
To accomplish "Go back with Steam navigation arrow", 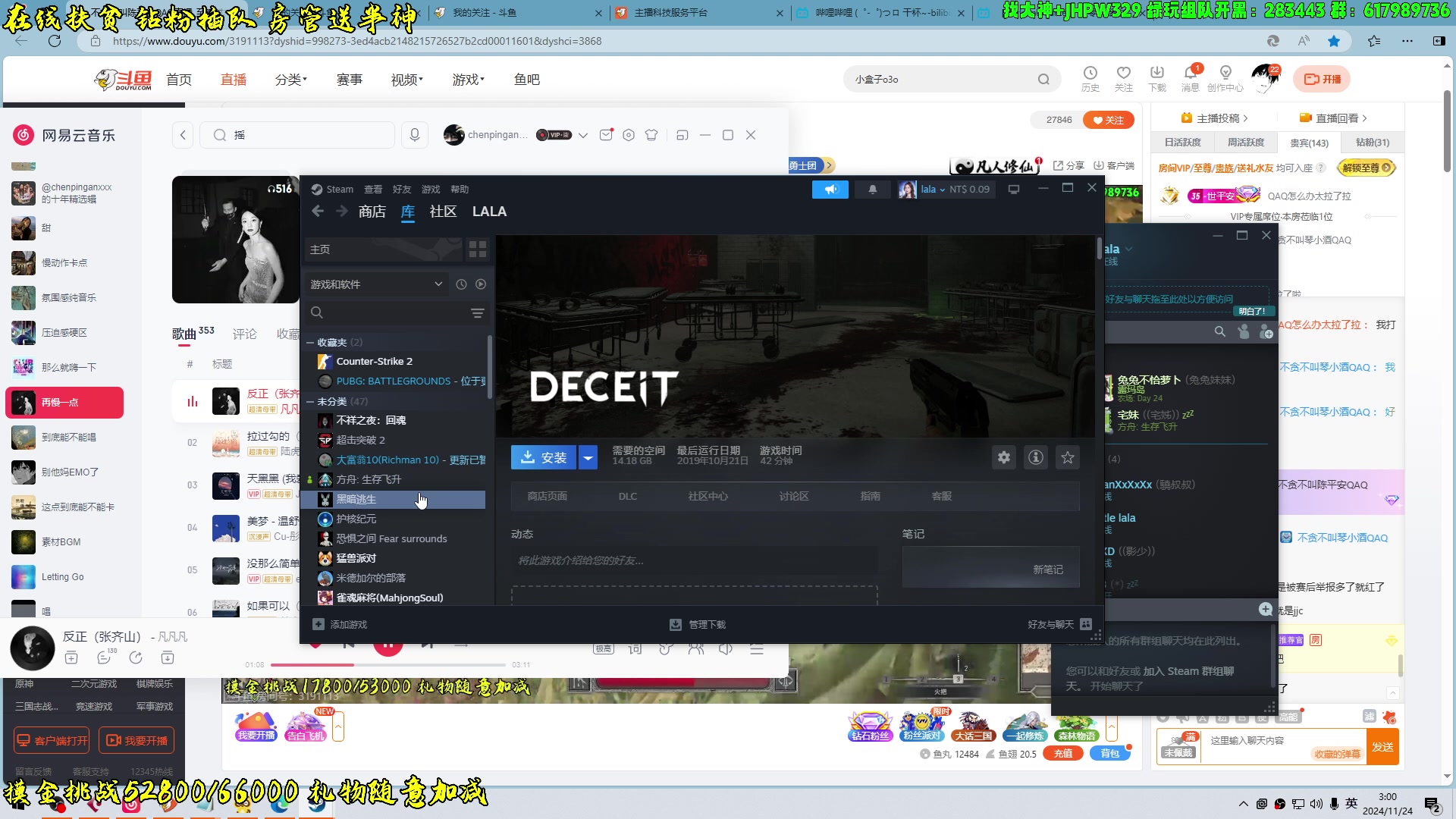I will click(x=318, y=212).
